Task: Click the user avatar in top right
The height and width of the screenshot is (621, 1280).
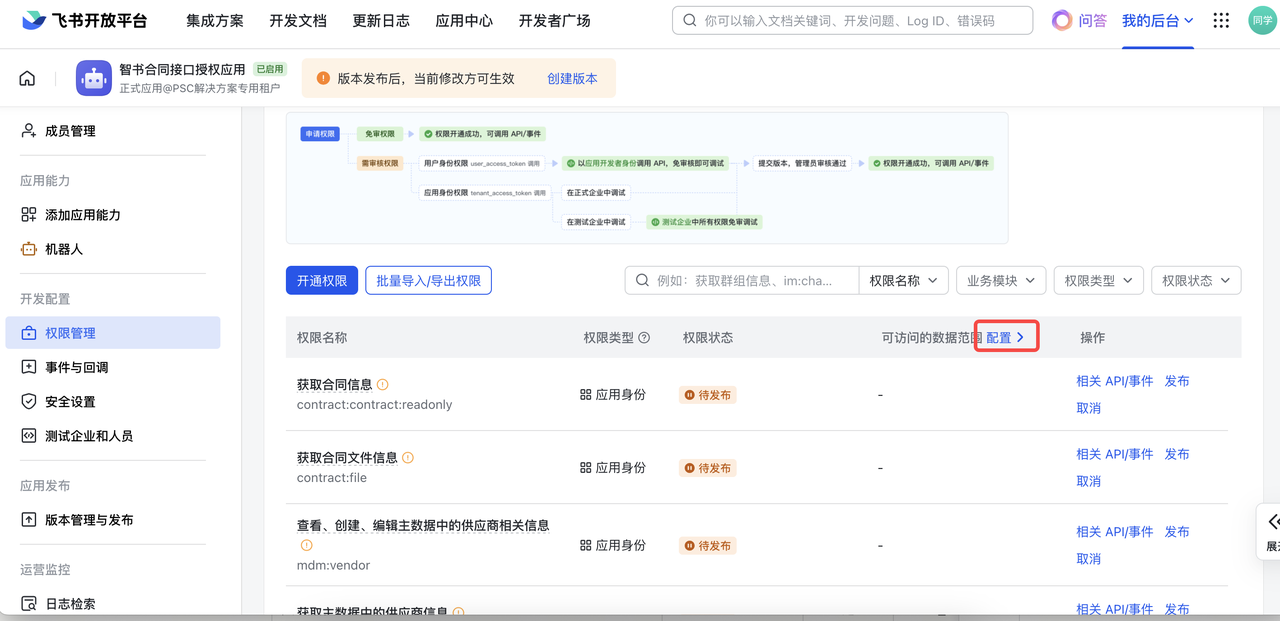Action: 1262,20
